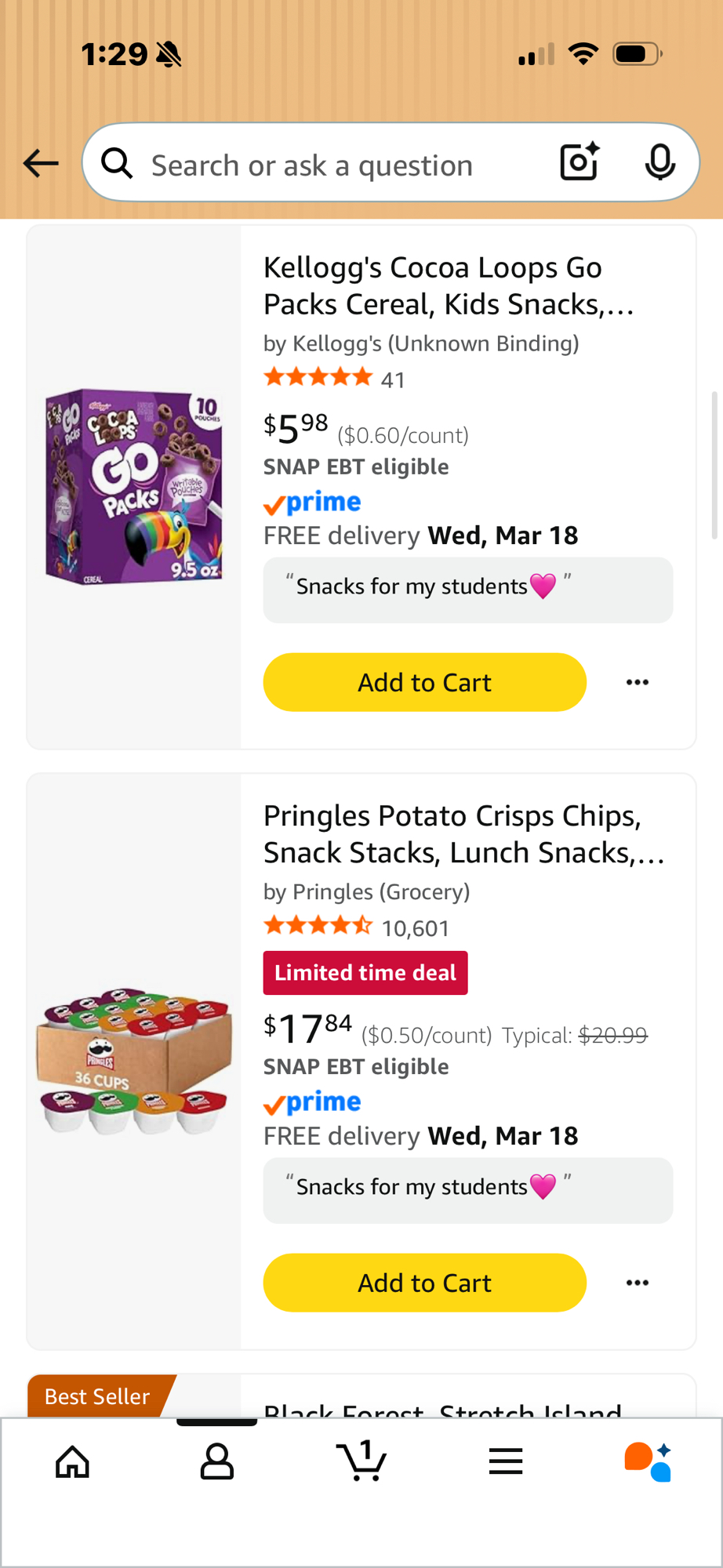
Task: Tap the Limited time deal badge
Action: pos(365,973)
